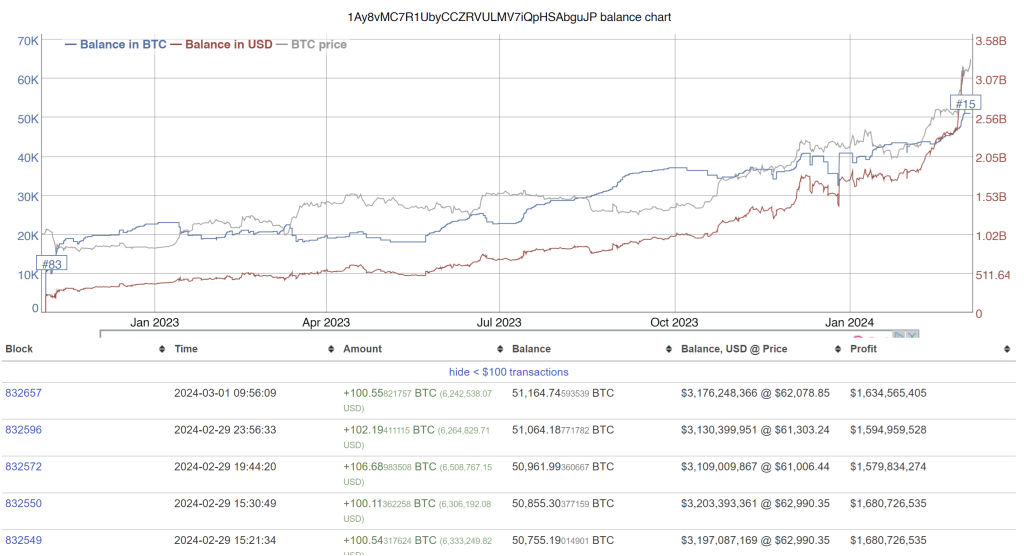The height and width of the screenshot is (556, 1024).
Task: Click amount +100.55821757 BTC
Action: tap(390, 393)
